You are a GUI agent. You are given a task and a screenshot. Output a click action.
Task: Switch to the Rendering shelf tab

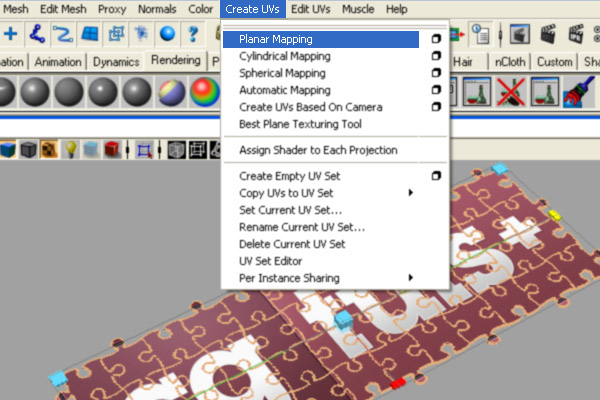(x=176, y=60)
